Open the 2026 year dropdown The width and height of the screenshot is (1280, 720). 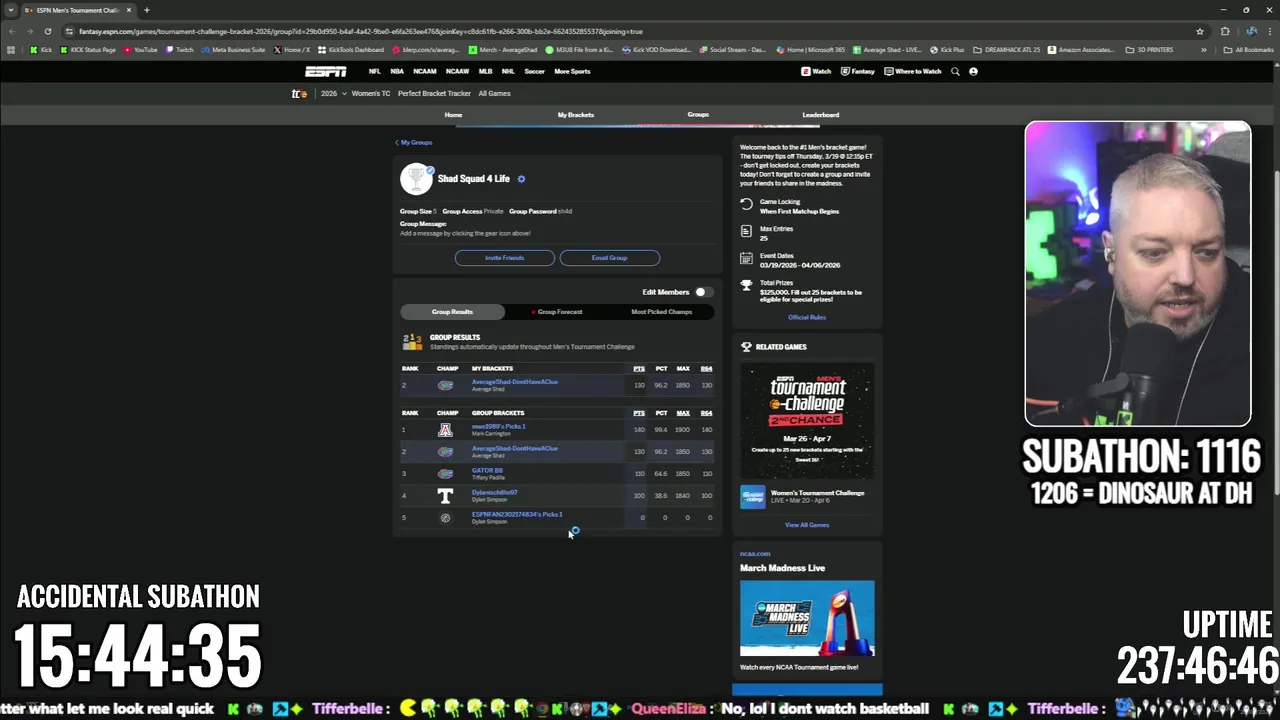[333, 93]
